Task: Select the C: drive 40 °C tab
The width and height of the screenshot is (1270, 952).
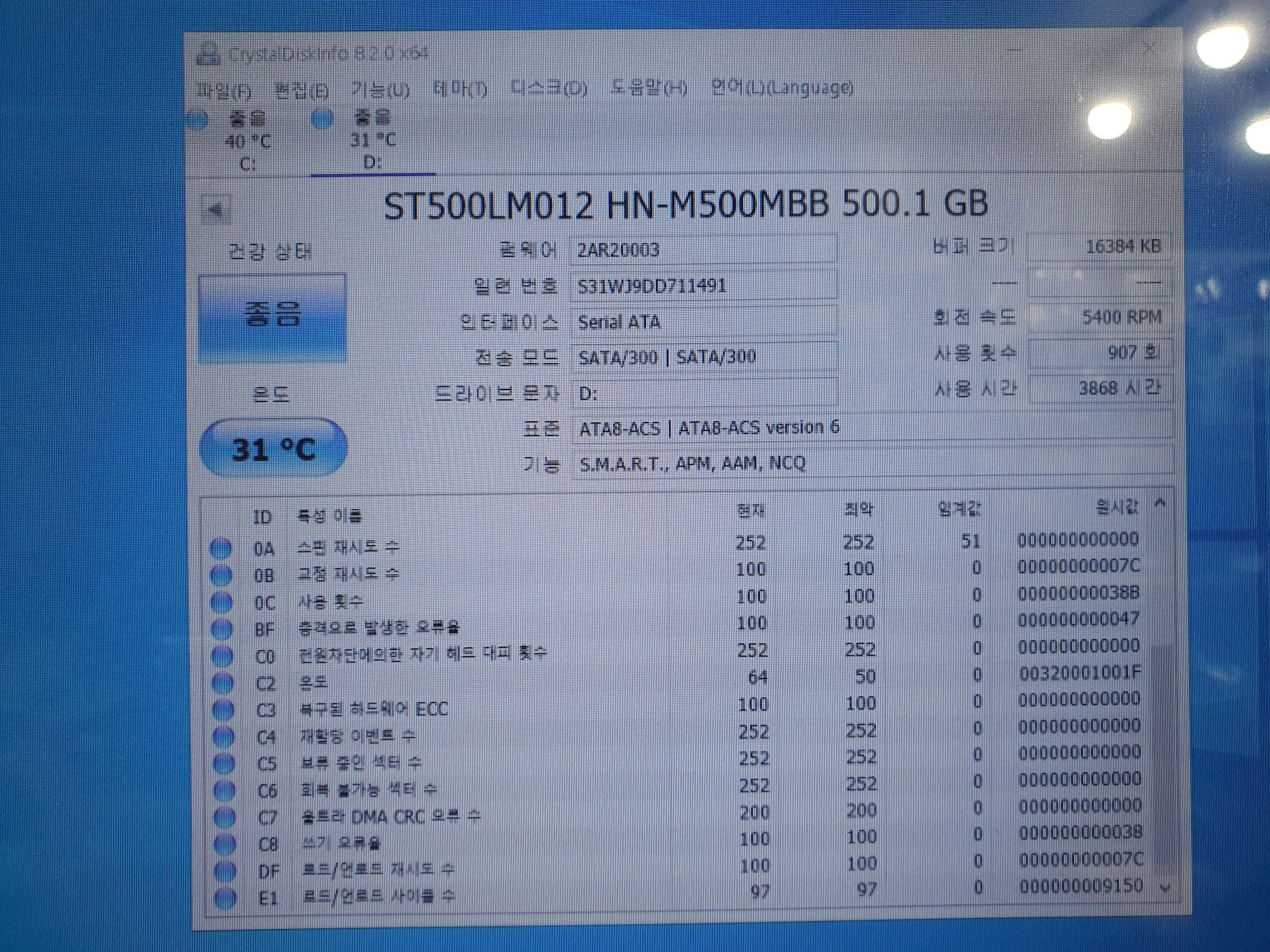Action: tap(248, 141)
